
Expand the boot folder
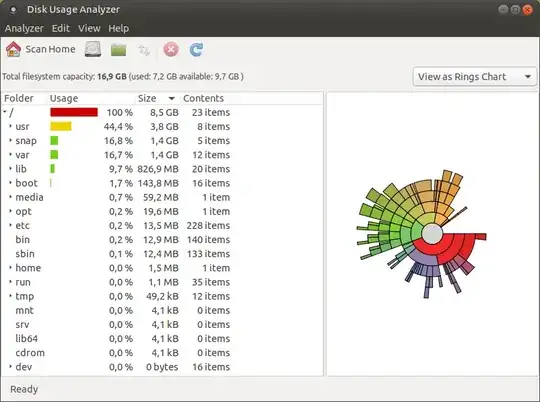(x=11, y=183)
